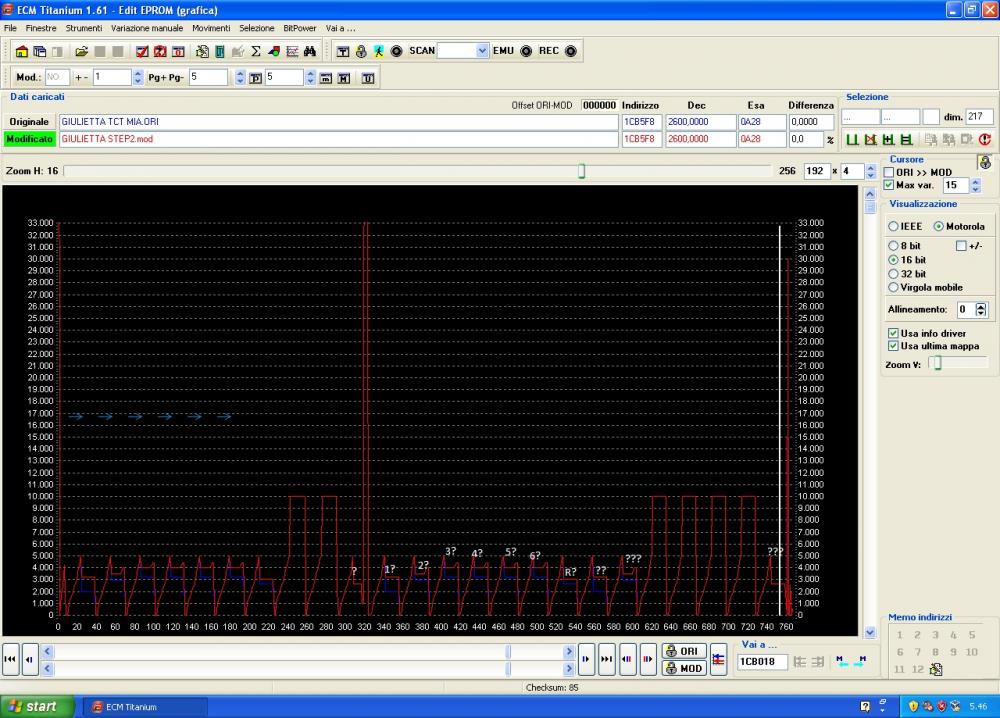
Task: Click the cyan M left arrow icon
Action: coord(842,661)
